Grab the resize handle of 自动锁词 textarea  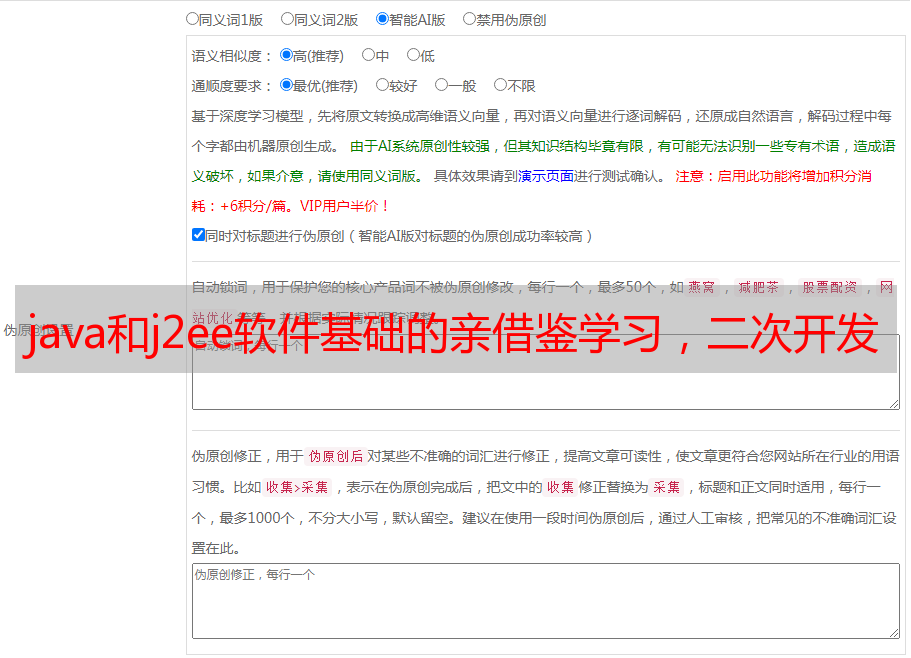(x=894, y=404)
